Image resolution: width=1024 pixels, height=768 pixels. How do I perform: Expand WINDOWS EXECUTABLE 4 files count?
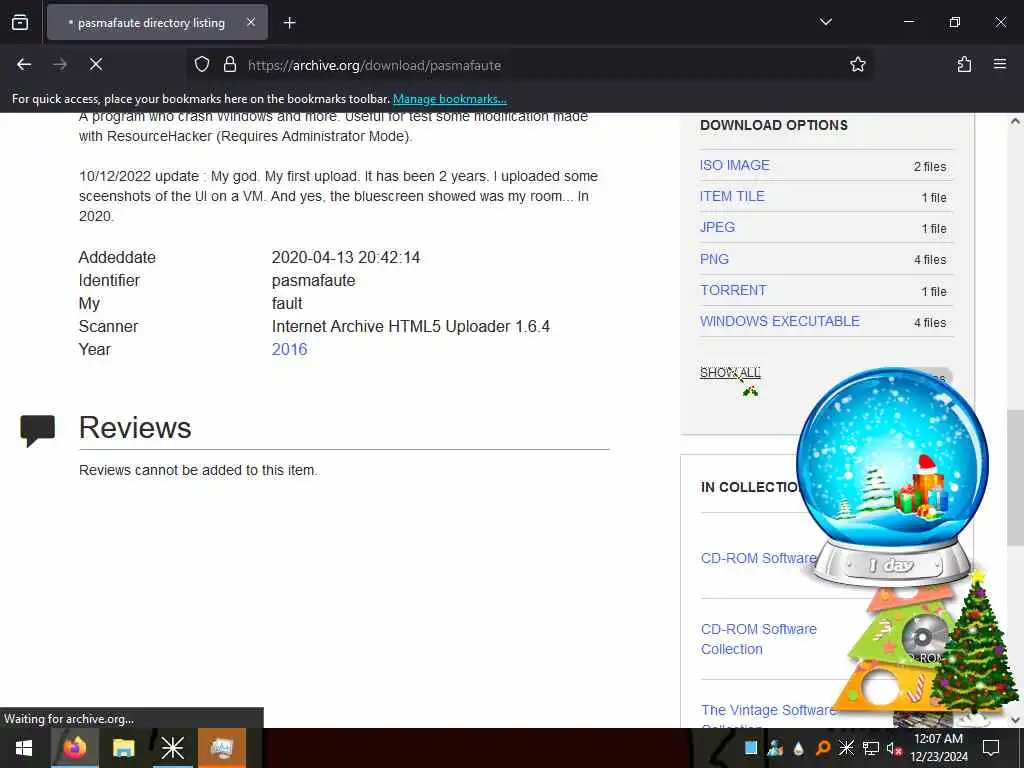click(930, 323)
